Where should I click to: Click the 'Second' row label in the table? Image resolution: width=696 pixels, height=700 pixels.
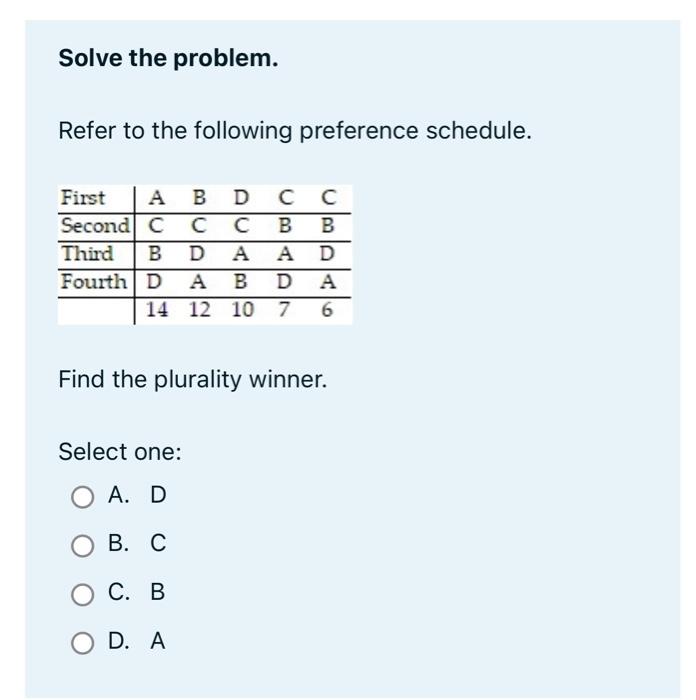(96, 225)
